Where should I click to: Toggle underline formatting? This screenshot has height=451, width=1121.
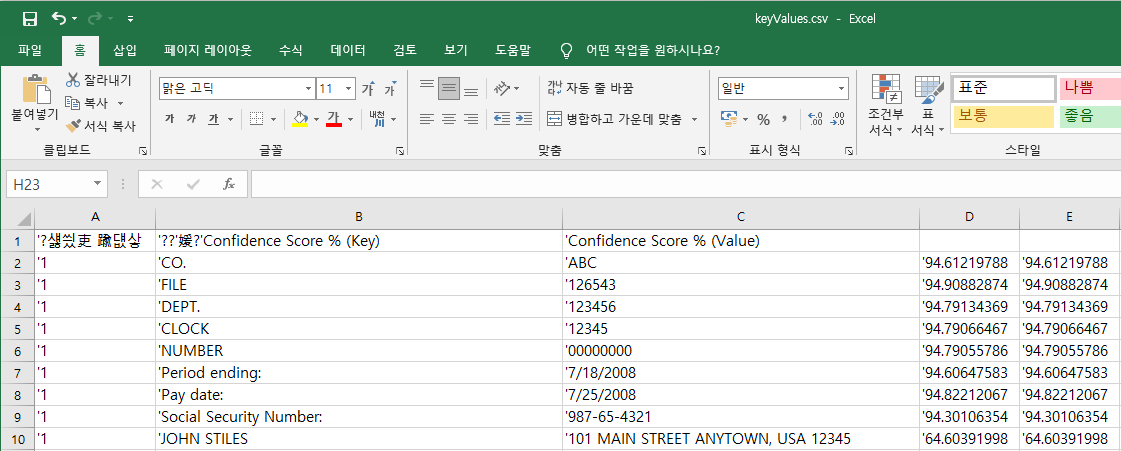(213, 119)
